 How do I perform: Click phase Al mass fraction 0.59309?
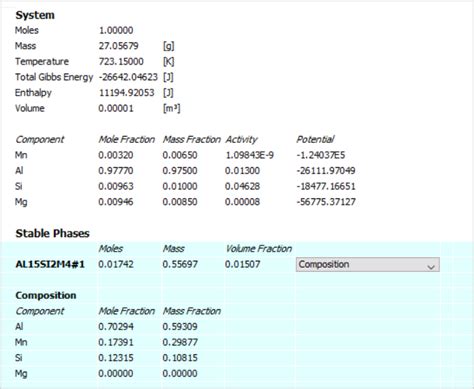coord(180,327)
